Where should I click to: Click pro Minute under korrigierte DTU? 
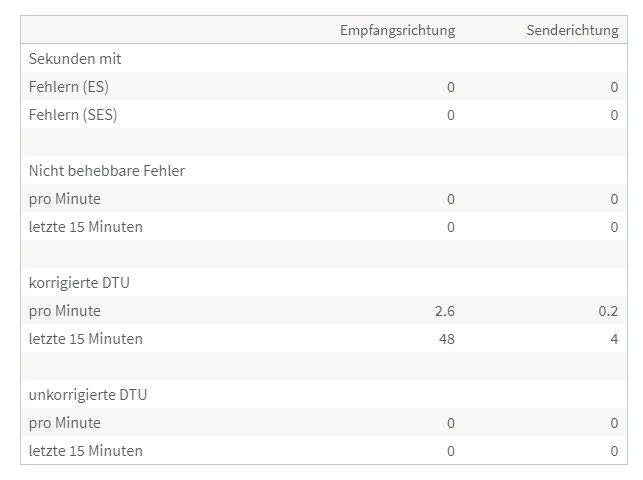pyautogui.click(x=64, y=311)
